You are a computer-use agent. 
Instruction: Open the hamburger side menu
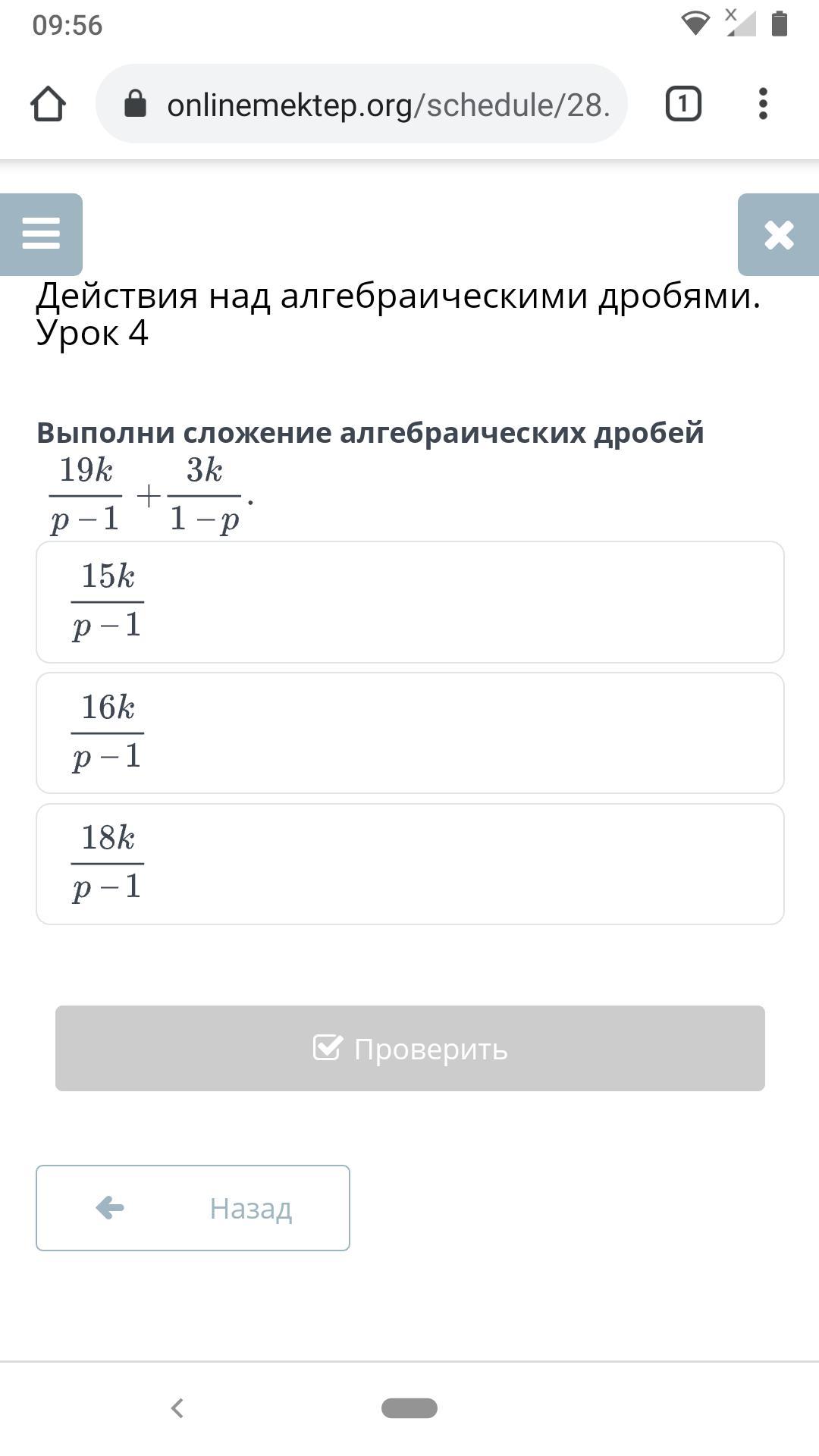pos(41,234)
